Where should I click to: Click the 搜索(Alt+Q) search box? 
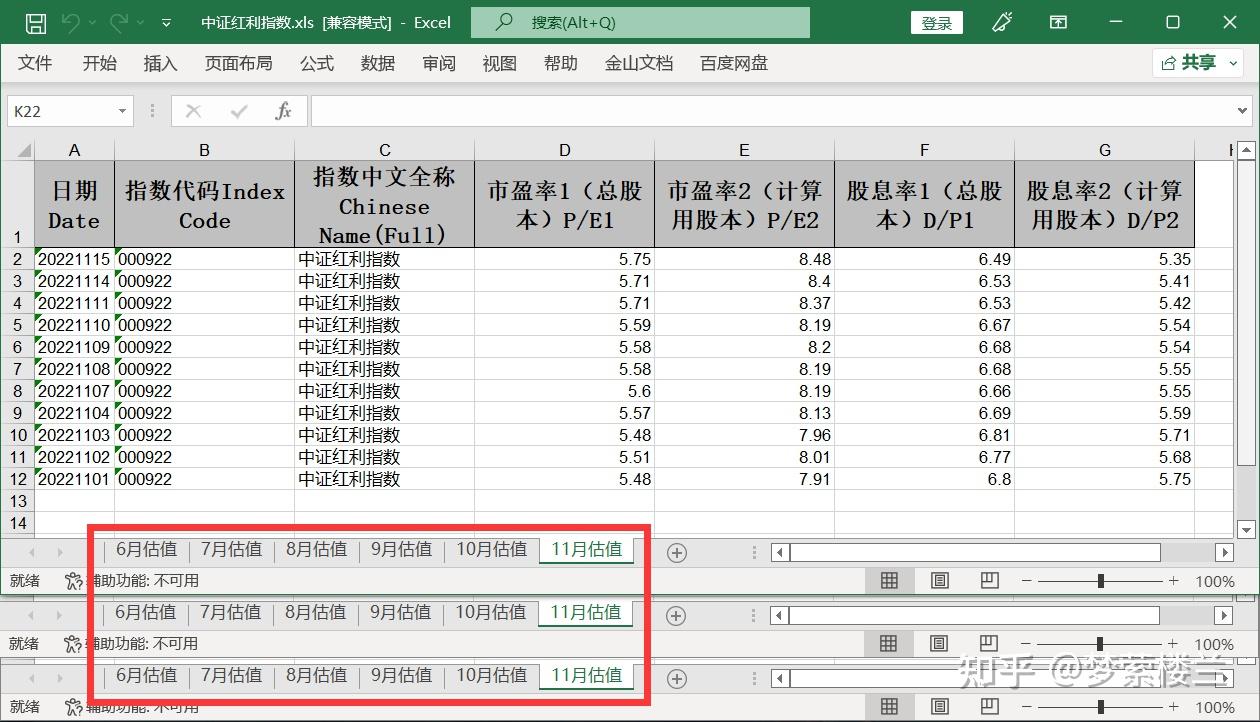point(640,21)
